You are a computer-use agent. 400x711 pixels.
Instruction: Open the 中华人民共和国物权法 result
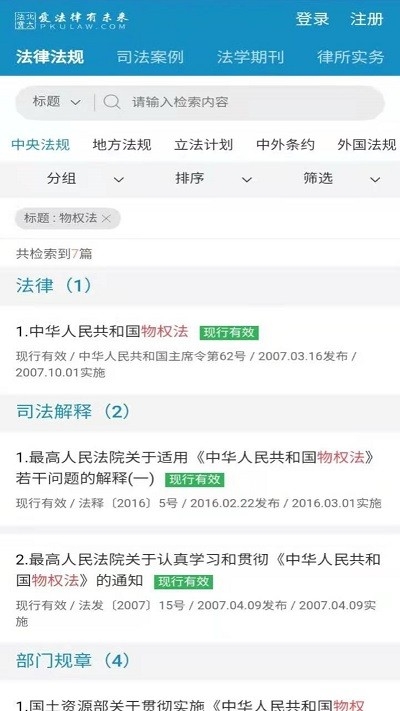pos(102,331)
